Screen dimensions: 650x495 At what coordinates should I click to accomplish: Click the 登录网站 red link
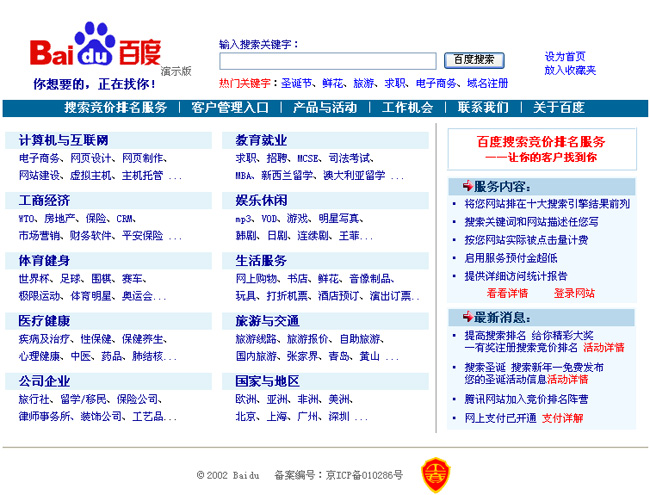click(x=574, y=294)
